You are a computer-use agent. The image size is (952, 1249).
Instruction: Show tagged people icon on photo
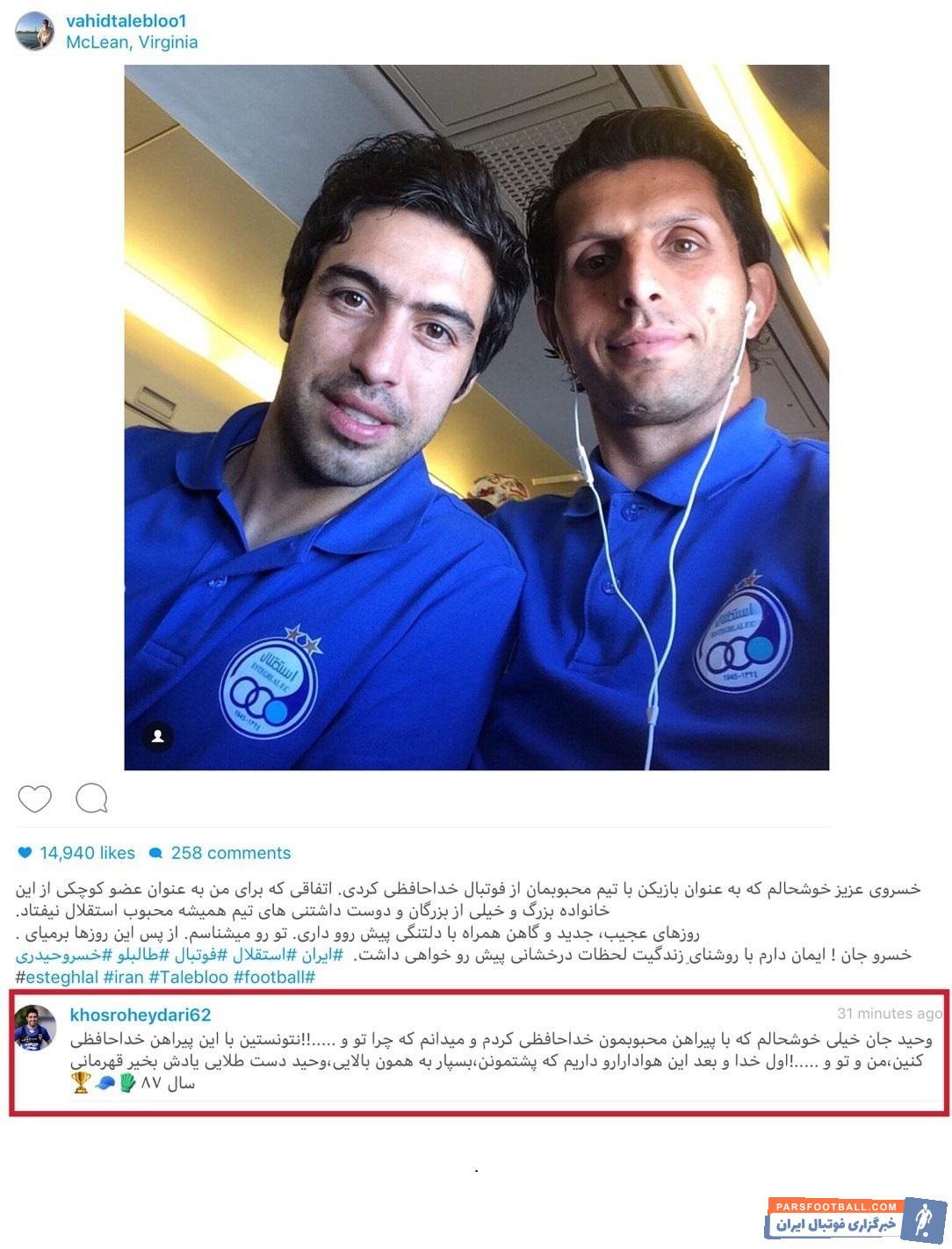pos(158,736)
